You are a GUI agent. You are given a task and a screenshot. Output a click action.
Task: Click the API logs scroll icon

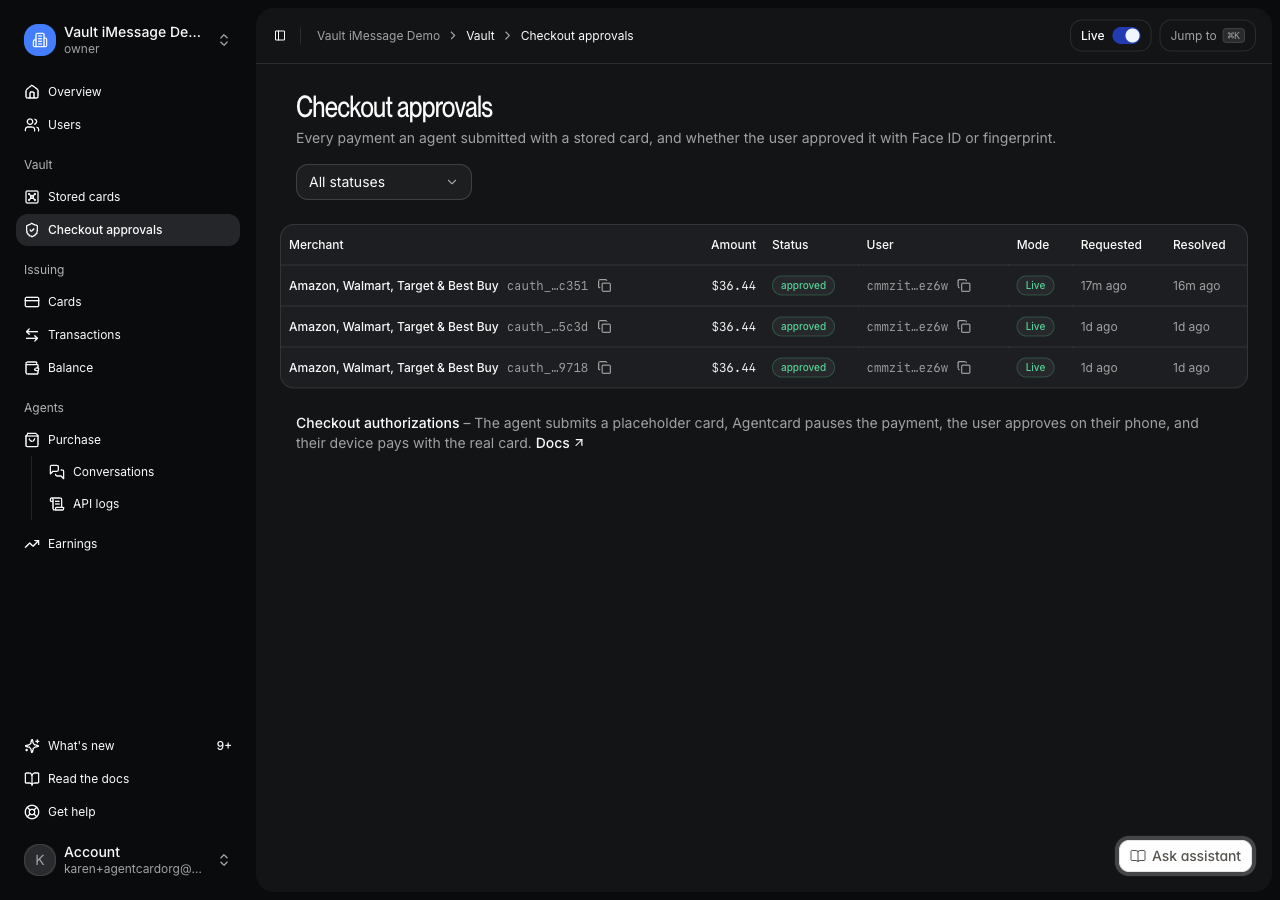click(57, 504)
